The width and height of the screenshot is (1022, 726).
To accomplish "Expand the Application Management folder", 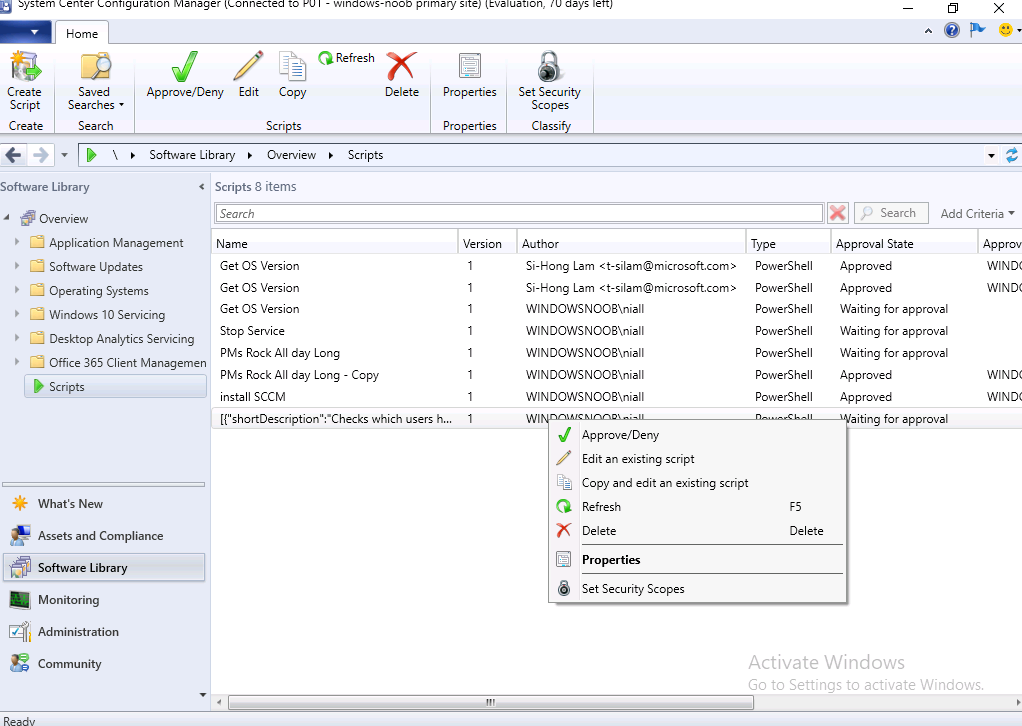I will click(17, 242).
